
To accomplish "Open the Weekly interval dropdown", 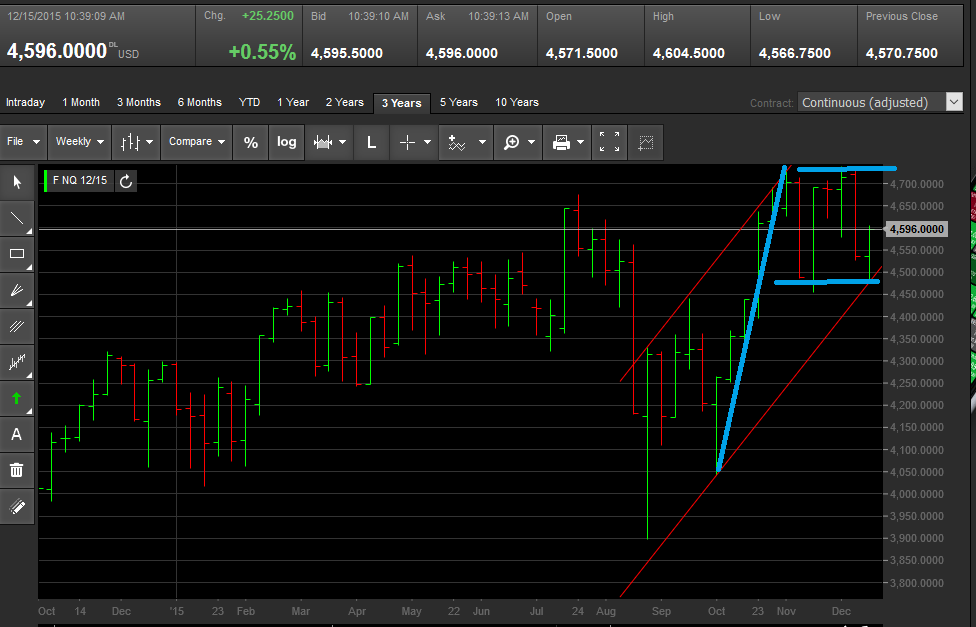I will click(80, 142).
